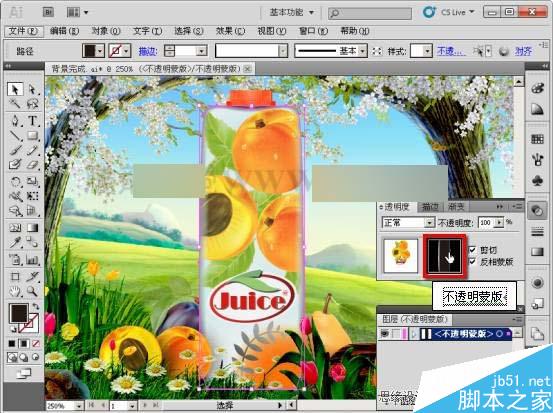Open the Swatches panel from right dock
This screenshot has width=553, height=413.
pos(537,139)
